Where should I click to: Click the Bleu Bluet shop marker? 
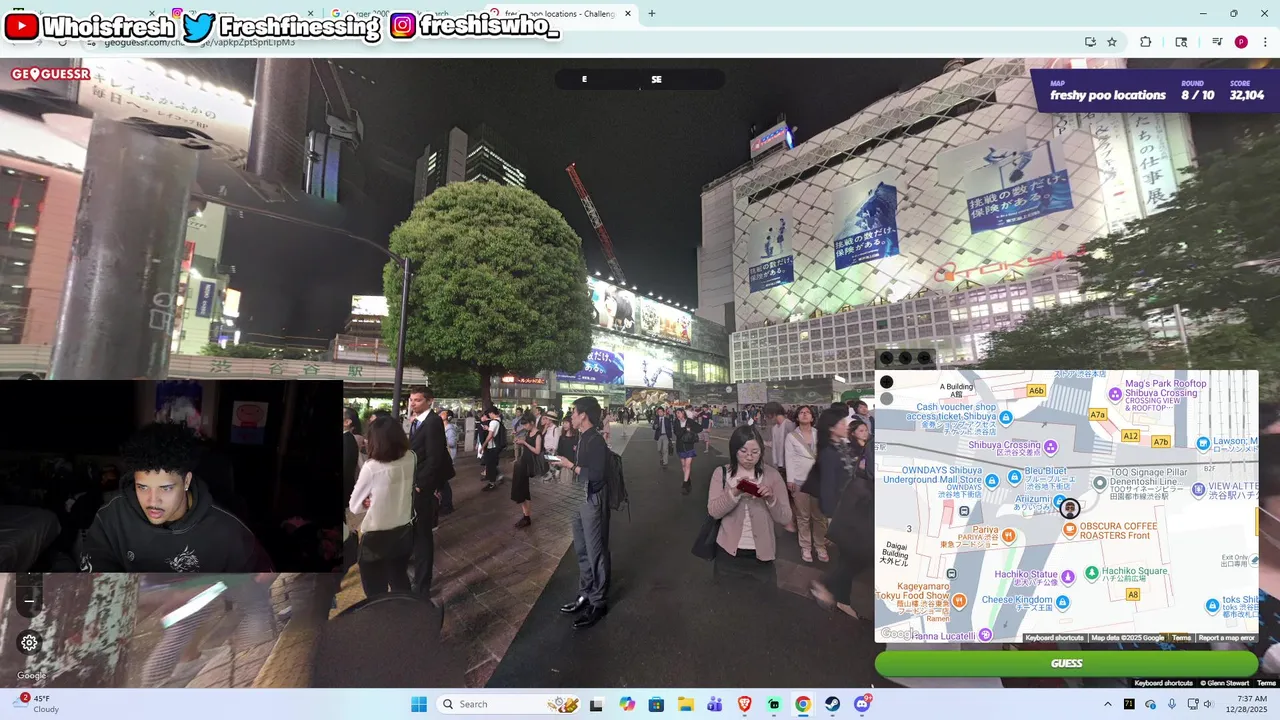pyautogui.click(x=1015, y=477)
